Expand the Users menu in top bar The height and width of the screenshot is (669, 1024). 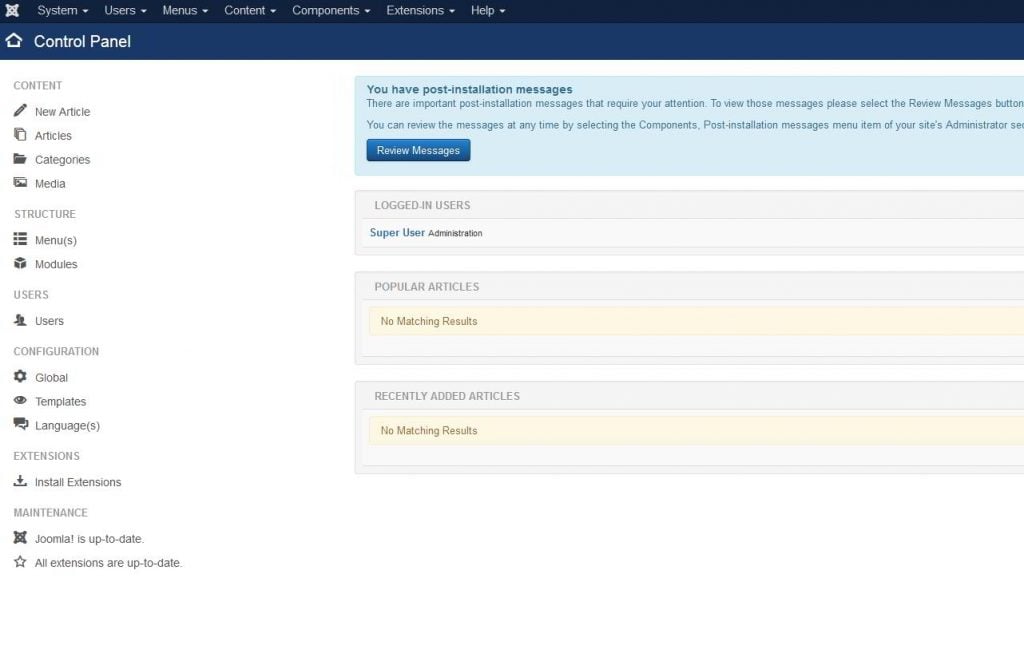pos(125,10)
